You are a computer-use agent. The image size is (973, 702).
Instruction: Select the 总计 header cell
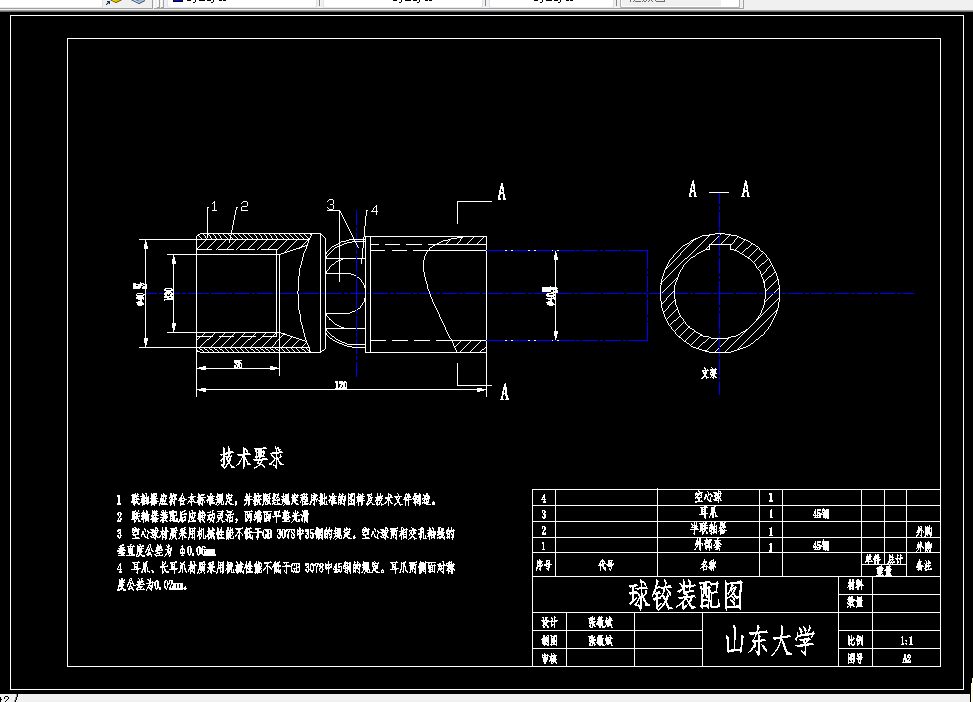(x=895, y=560)
